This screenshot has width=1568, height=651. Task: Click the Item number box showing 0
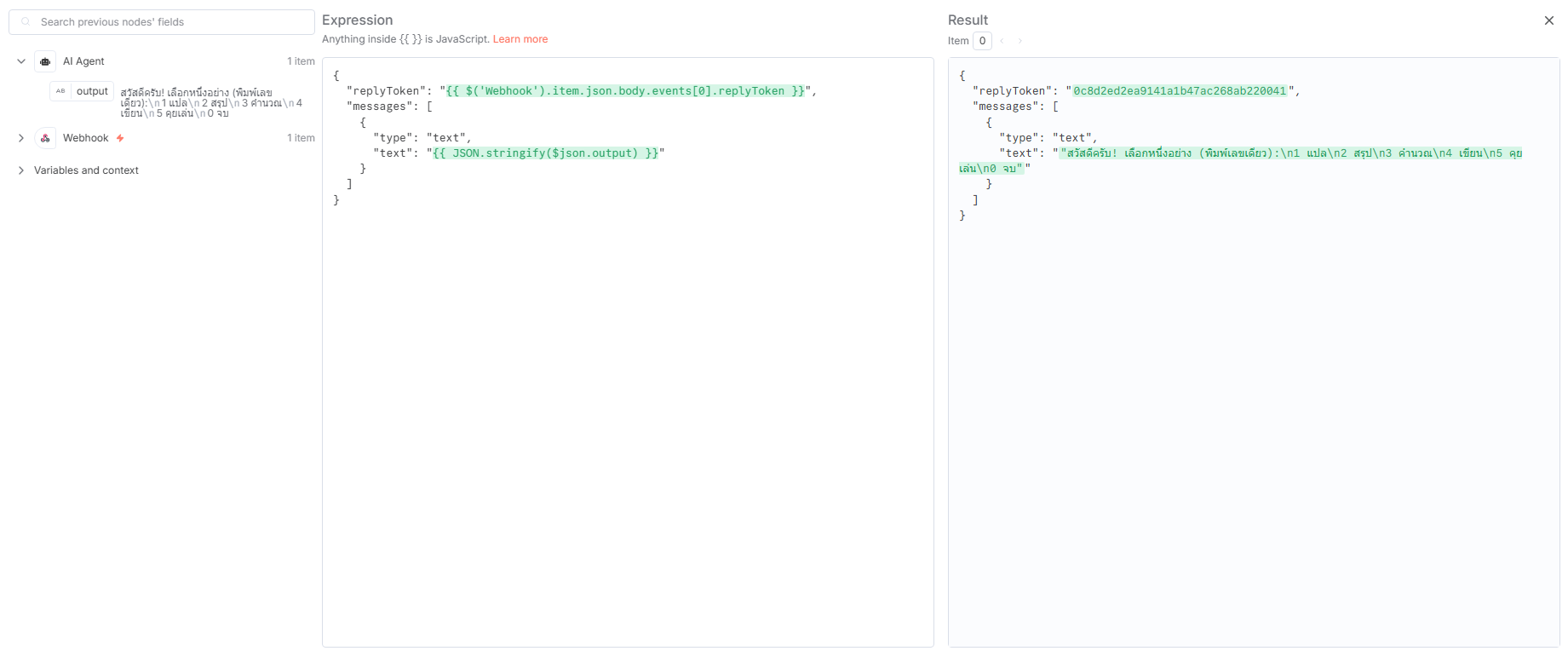point(982,41)
